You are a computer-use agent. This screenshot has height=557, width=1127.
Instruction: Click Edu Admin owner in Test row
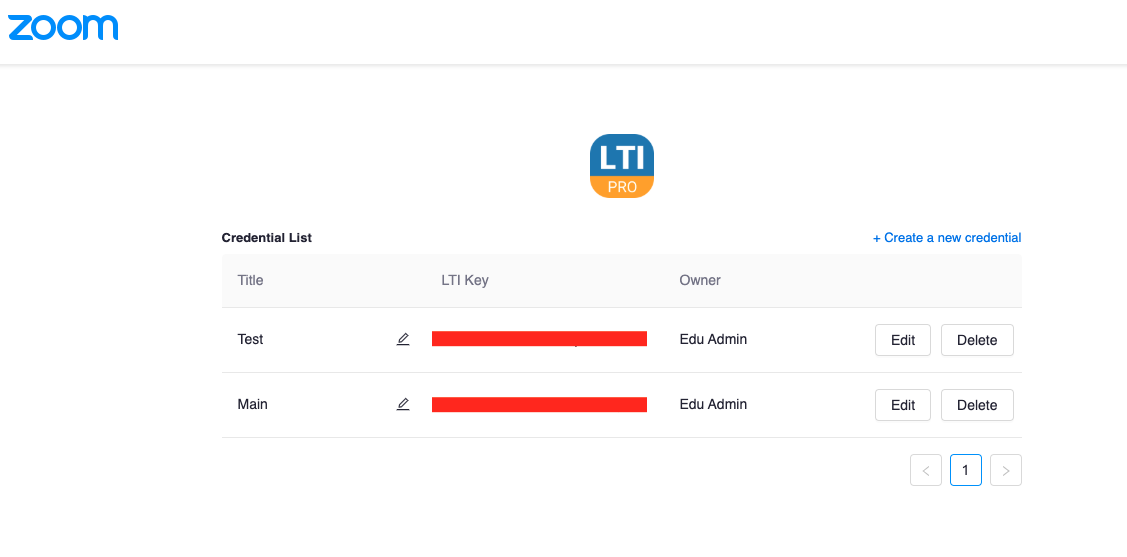click(713, 339)
